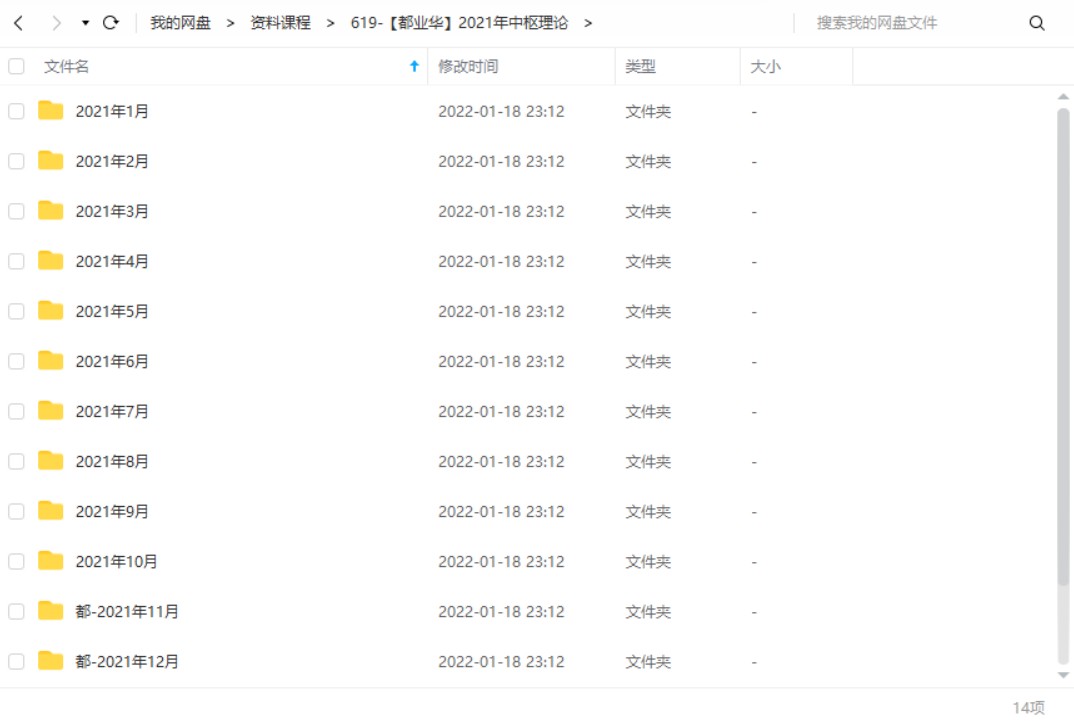Select the folder name 2021年1月
This screenshot has height=727, width=1074.
(x=112, y=111)
